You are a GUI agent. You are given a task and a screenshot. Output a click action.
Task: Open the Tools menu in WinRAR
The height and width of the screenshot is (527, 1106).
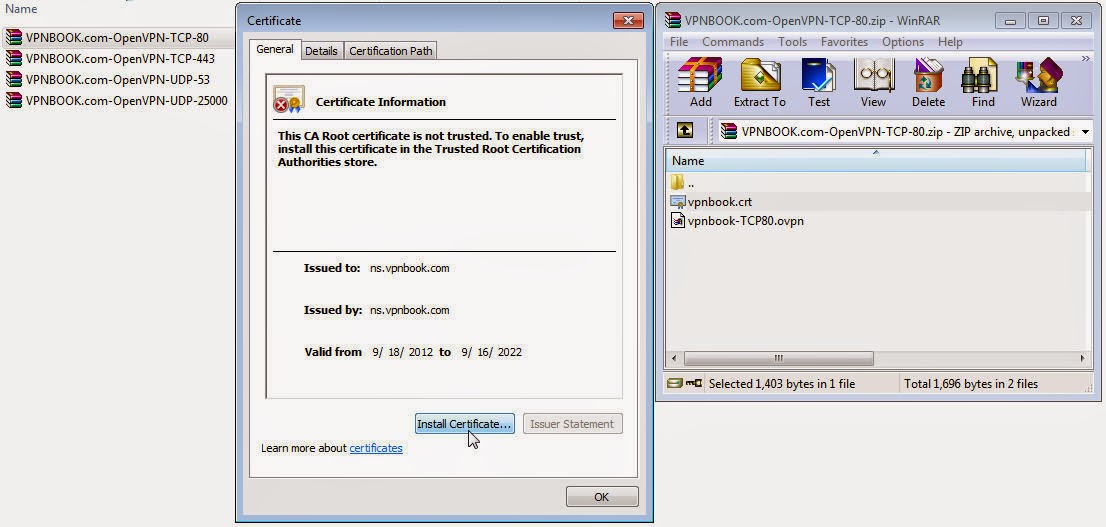click(x=792, y=42)
